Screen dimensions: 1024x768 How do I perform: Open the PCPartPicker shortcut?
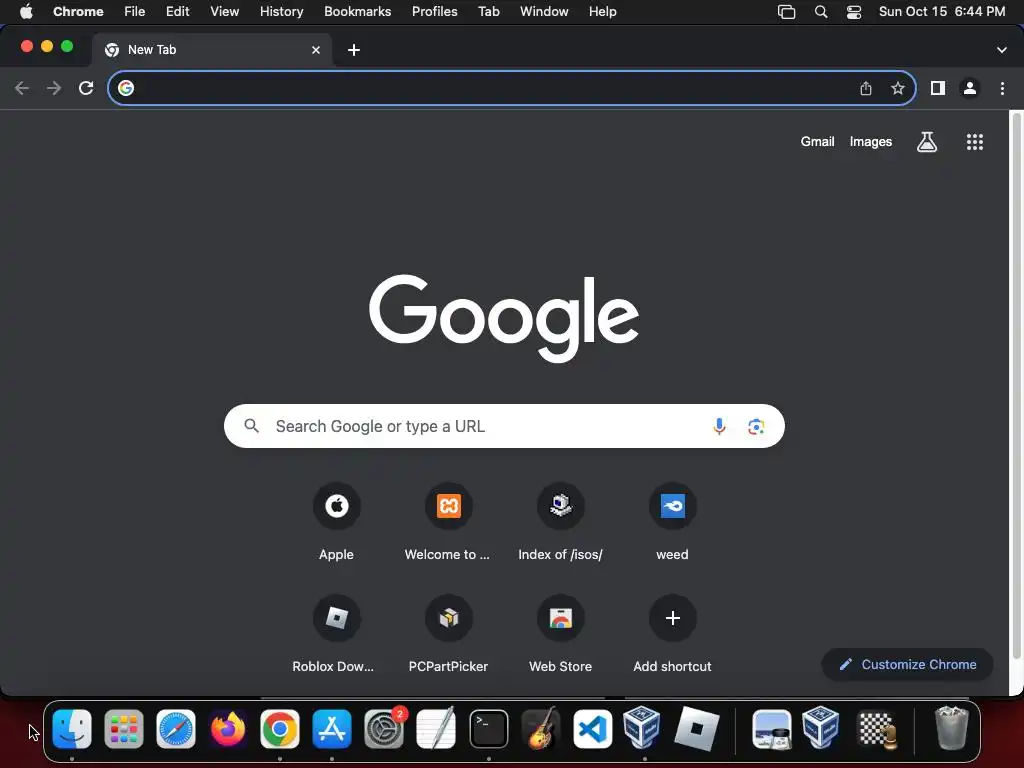click(448, 634)
